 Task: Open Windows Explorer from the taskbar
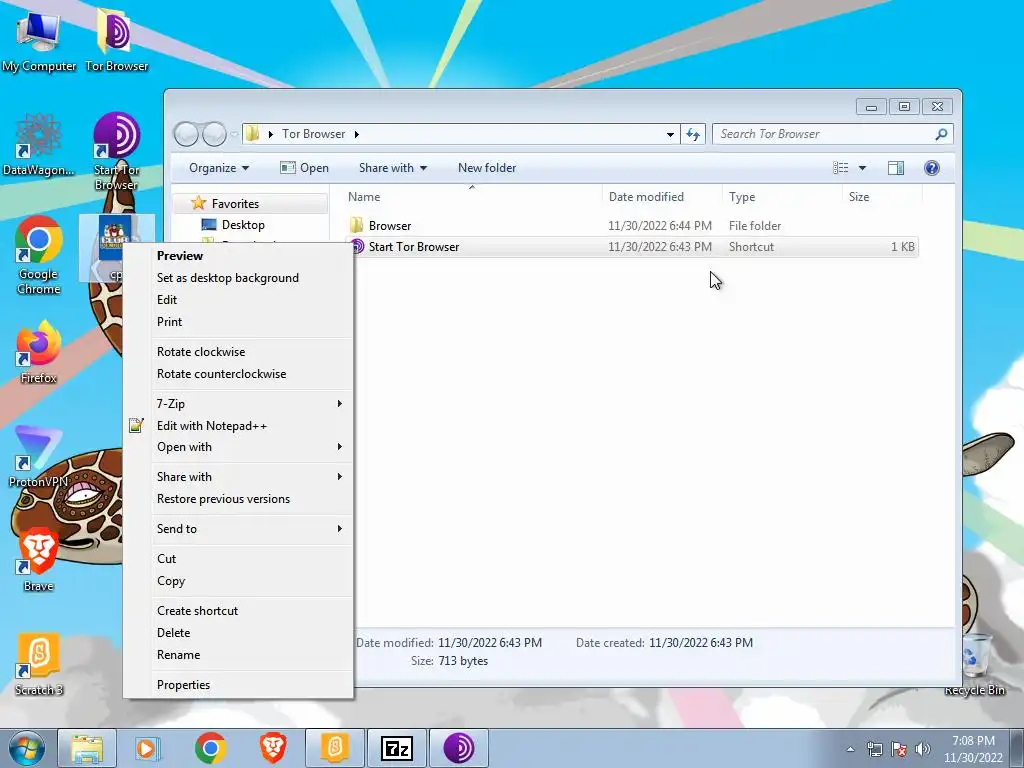click(87, 748)
